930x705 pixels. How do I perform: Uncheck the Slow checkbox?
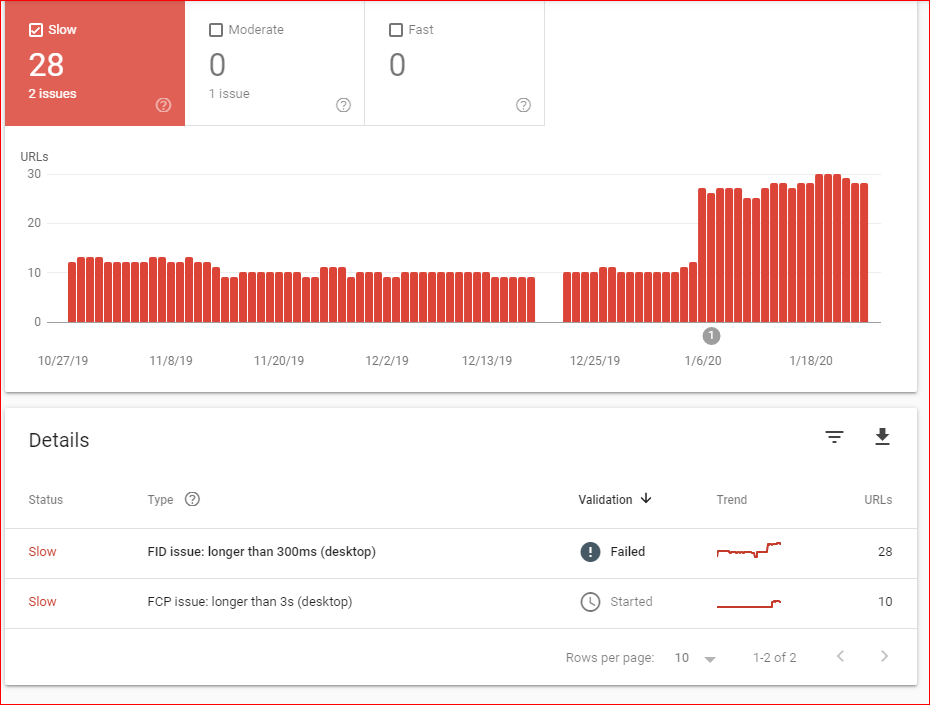(36, 30)
